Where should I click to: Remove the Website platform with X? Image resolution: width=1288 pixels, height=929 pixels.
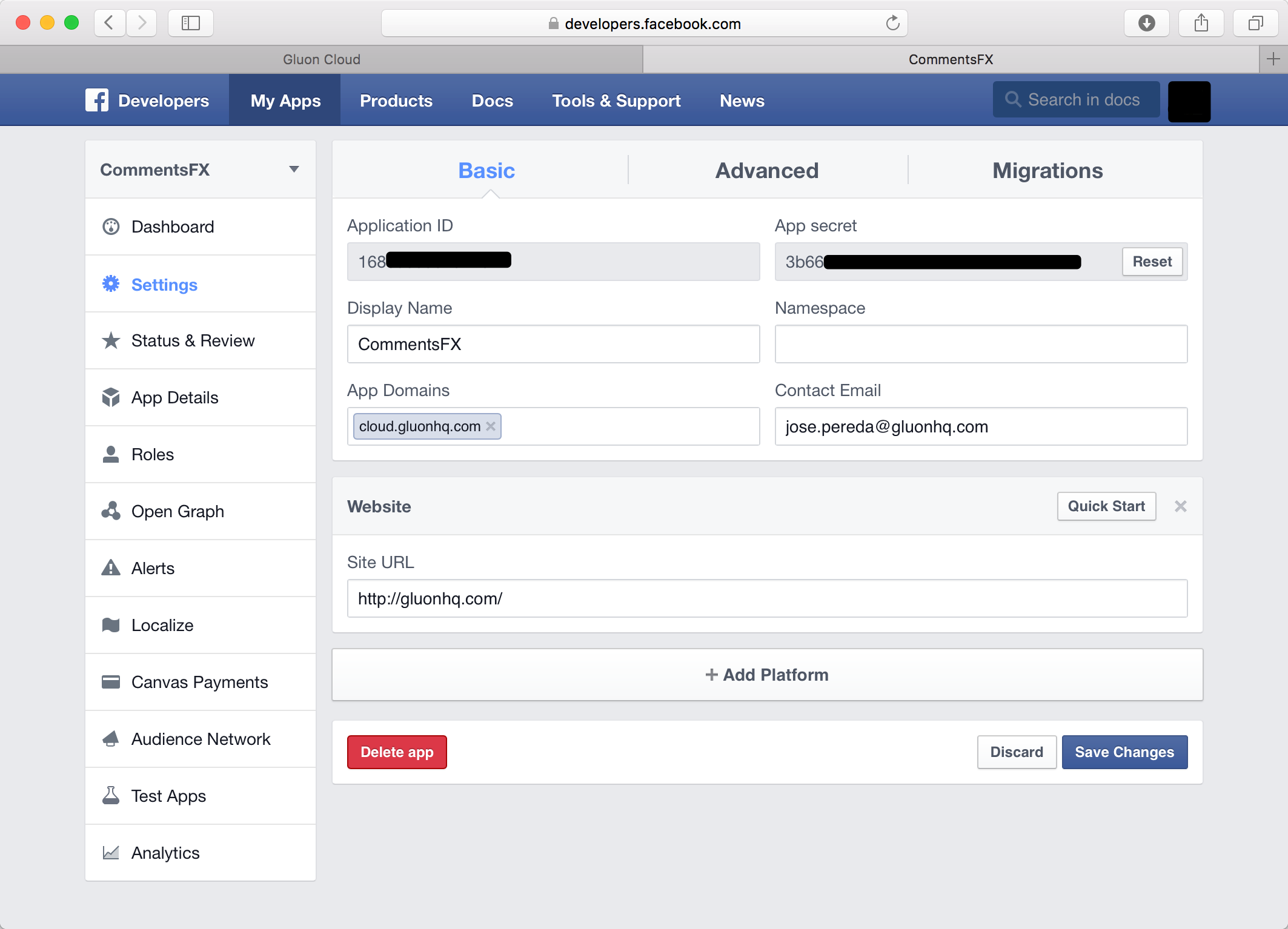coord(1180,506)
